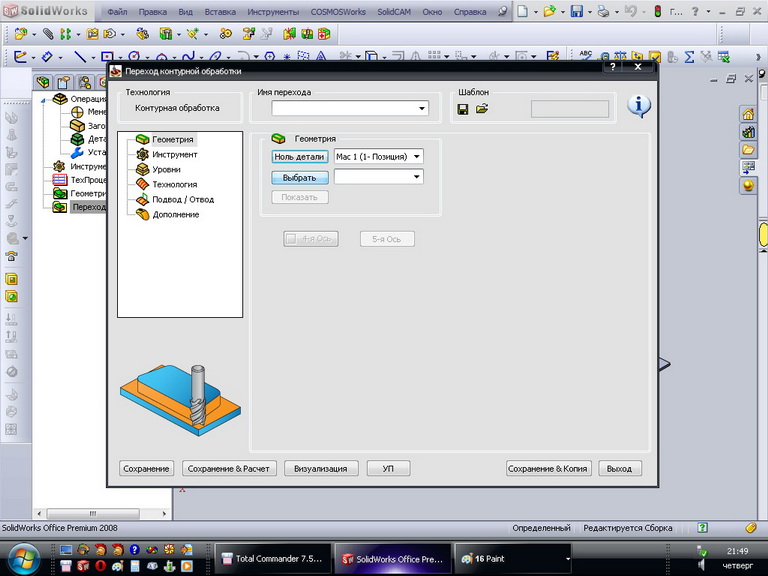
Task: Open the Инструменты menu
Action: coord(273,11)
